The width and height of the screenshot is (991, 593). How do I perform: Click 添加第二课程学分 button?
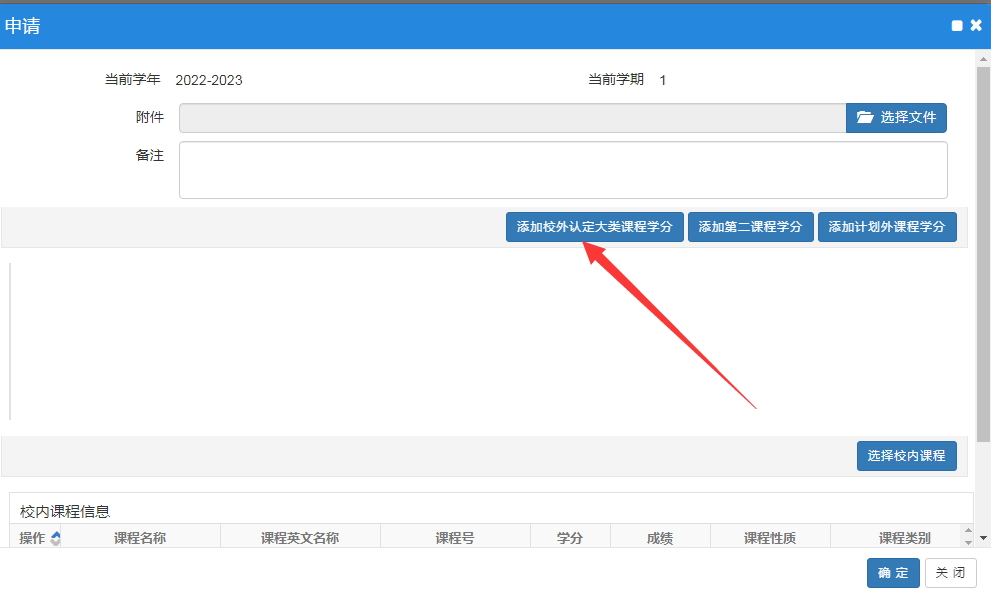pyautogui.click(x=750, y=227)
